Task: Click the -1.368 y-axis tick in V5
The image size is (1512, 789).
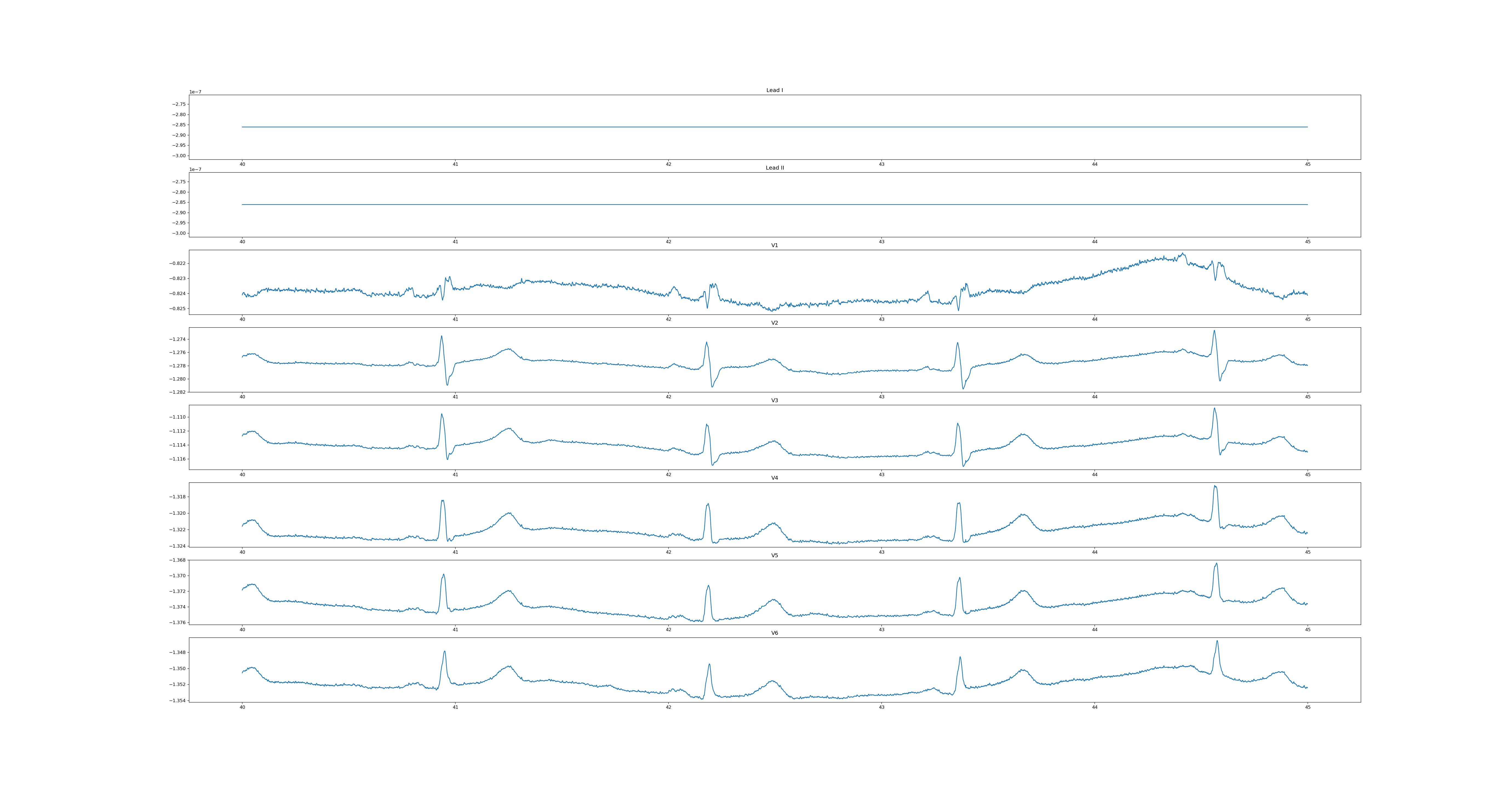Action: click(177, 560)
